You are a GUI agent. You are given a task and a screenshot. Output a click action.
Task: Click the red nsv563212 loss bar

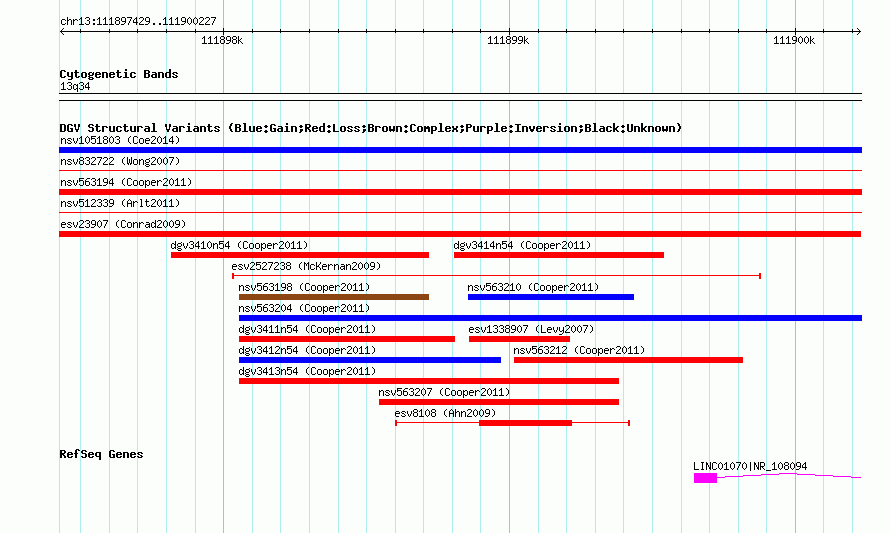(628, 360)
